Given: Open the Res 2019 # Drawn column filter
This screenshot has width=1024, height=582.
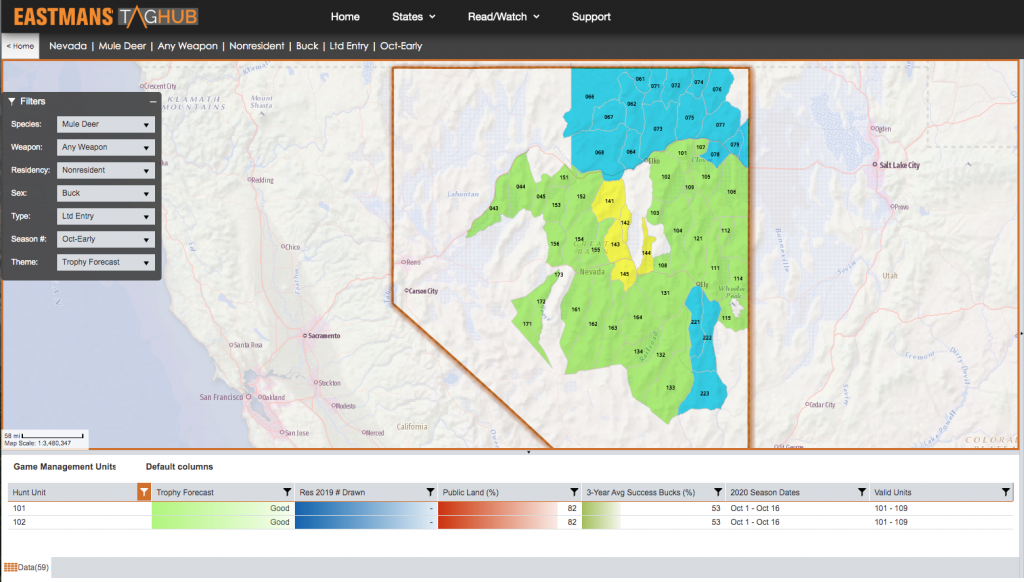Looking at the screenshot, I should 430,492.
